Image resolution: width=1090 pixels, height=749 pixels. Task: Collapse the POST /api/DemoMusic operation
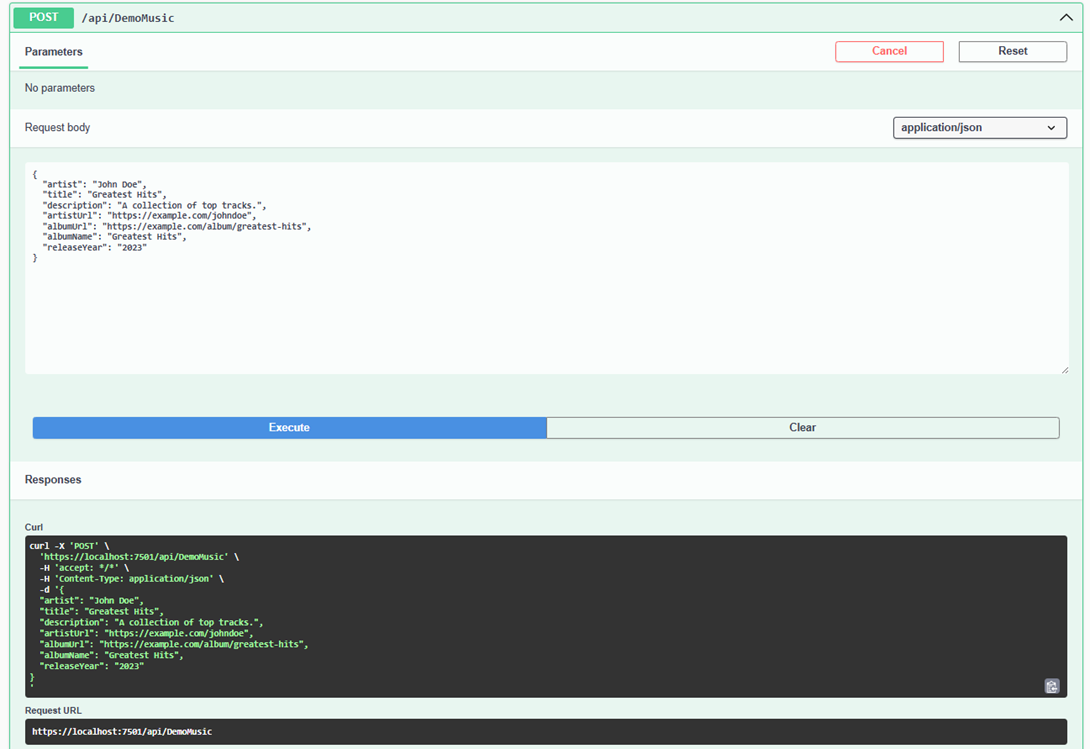tap(1065, 18)
